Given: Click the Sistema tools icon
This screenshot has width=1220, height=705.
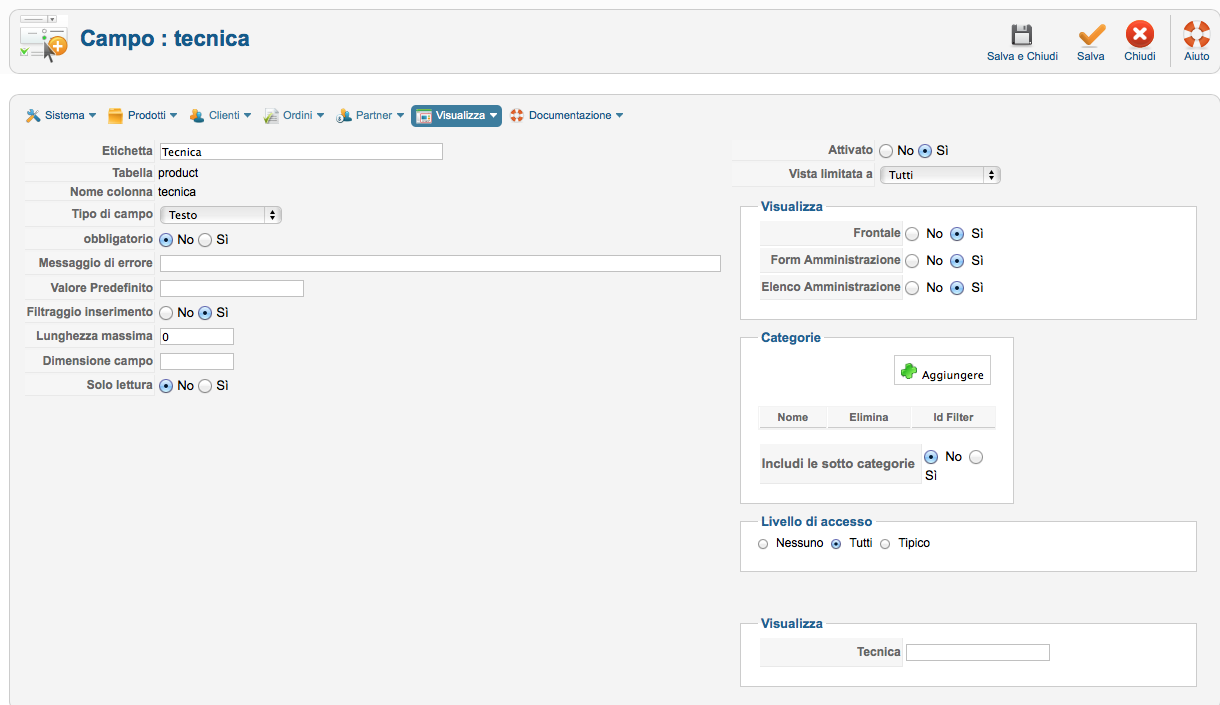Looking at the screenshot, I should tap(33, 116).
